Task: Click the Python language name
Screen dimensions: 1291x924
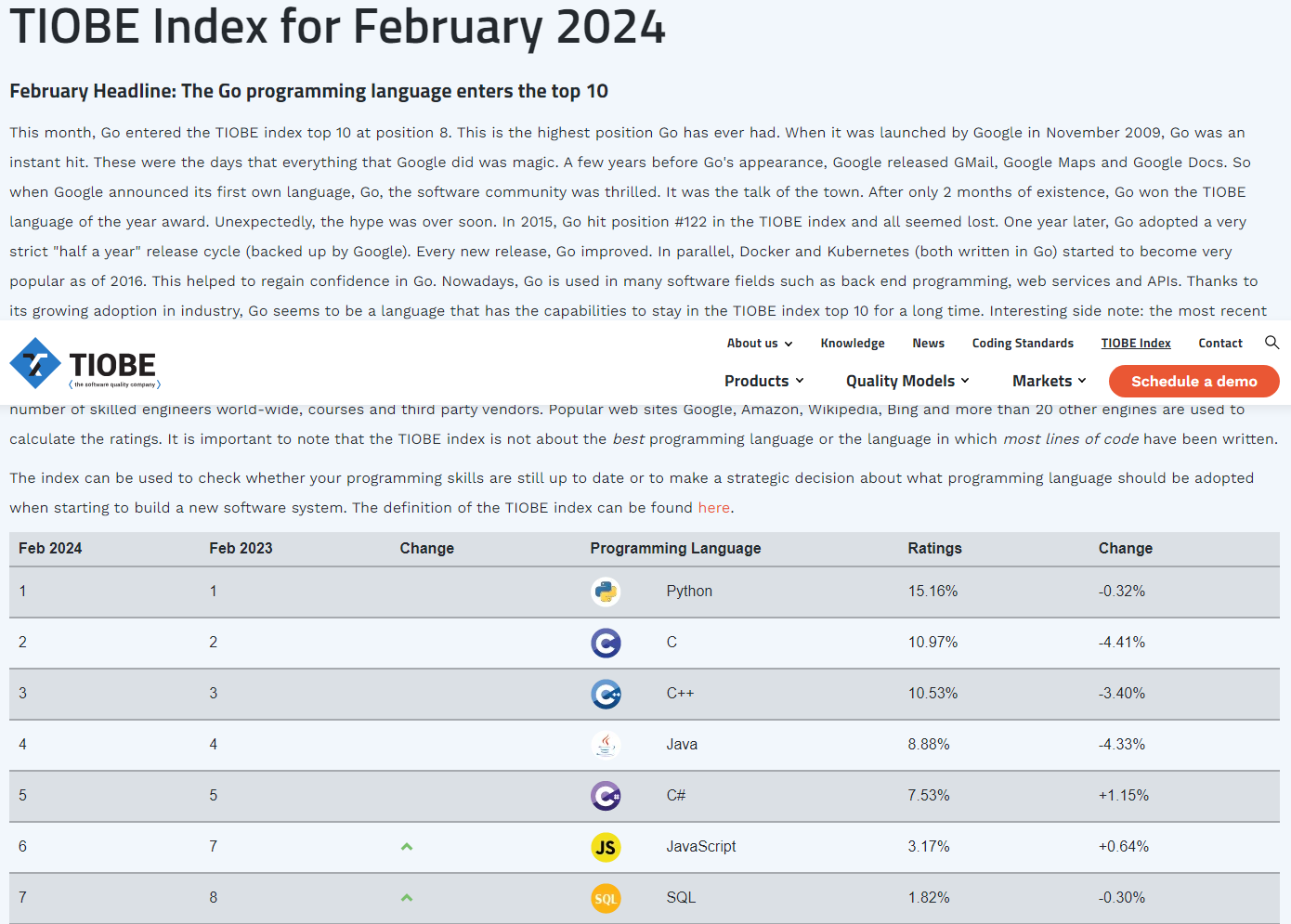Action: (x=689, y=592)
